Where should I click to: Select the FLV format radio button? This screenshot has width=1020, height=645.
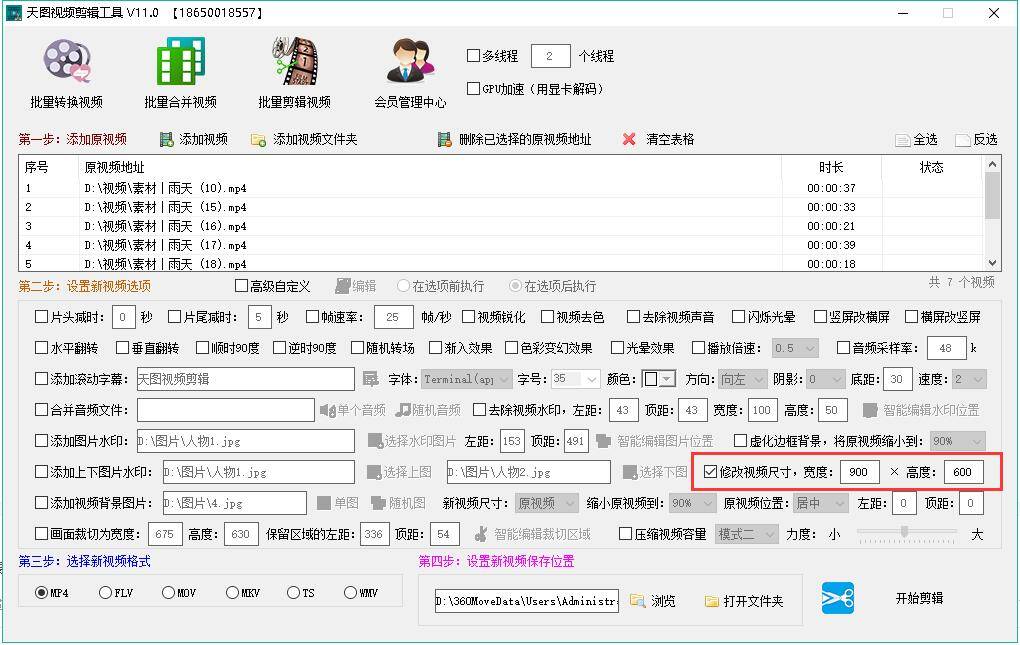[105, 592]
